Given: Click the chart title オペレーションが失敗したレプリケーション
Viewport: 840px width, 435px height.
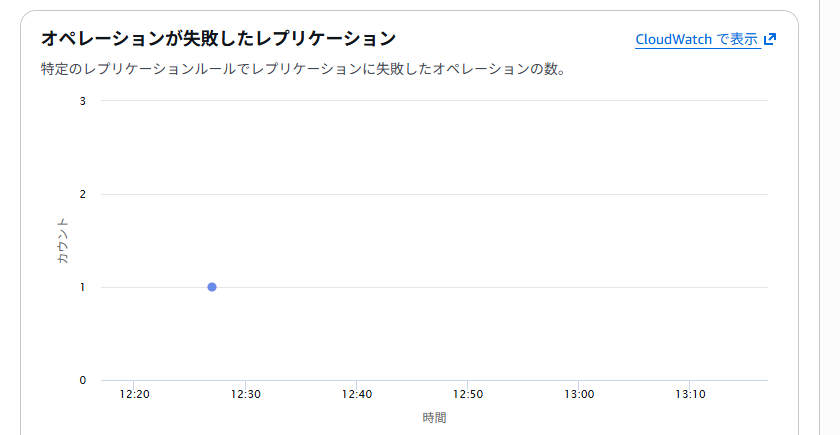Looking at the screenshot, I should click(x=218, y=39).
